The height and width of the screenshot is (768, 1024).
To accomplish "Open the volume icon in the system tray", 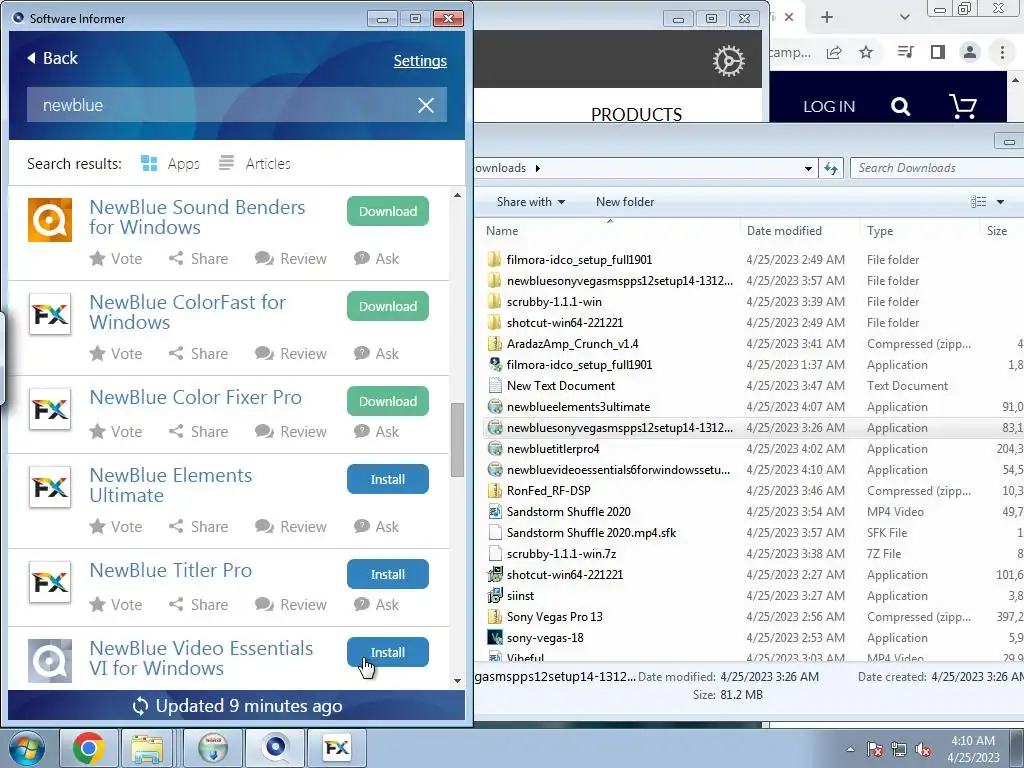I will (x=923, y=749).
